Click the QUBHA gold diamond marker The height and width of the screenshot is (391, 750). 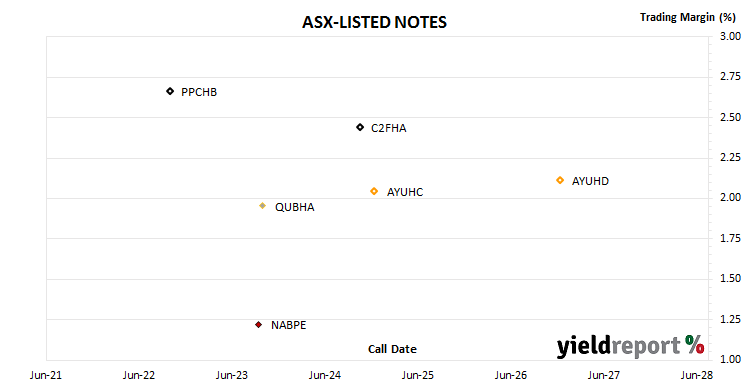[263, 206]
